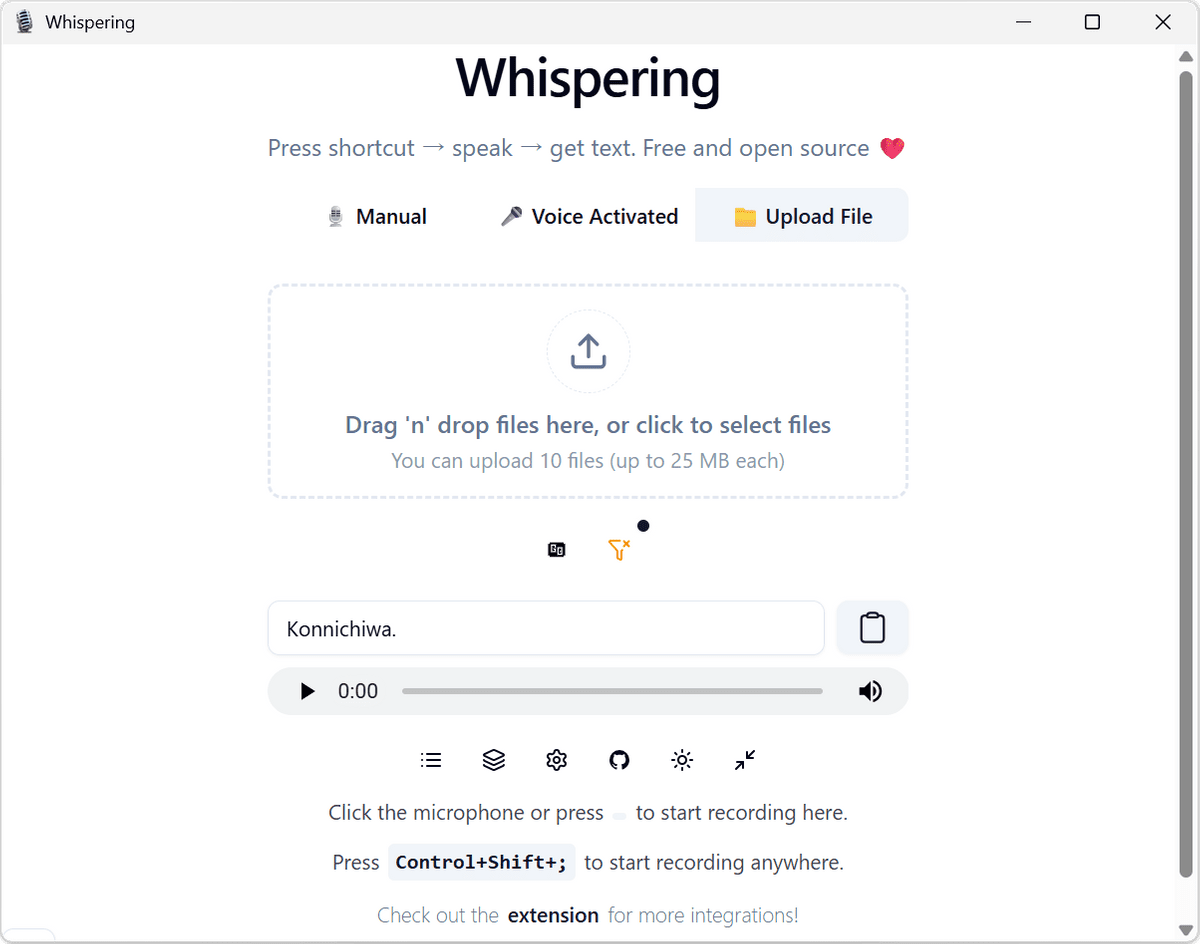
Task: Click the transcription service icon beside the filter
Action: tap(557, 549)
